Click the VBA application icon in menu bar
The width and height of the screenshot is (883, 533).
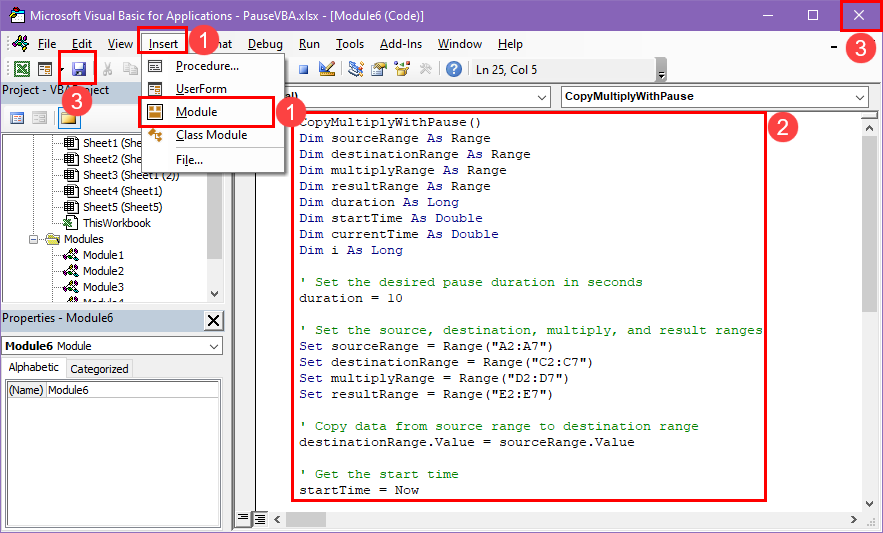tap(21, 43)
